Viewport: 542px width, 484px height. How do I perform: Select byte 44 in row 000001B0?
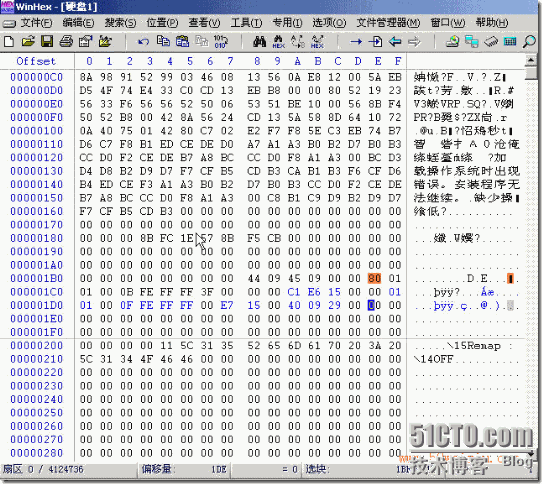pos(254,278)
